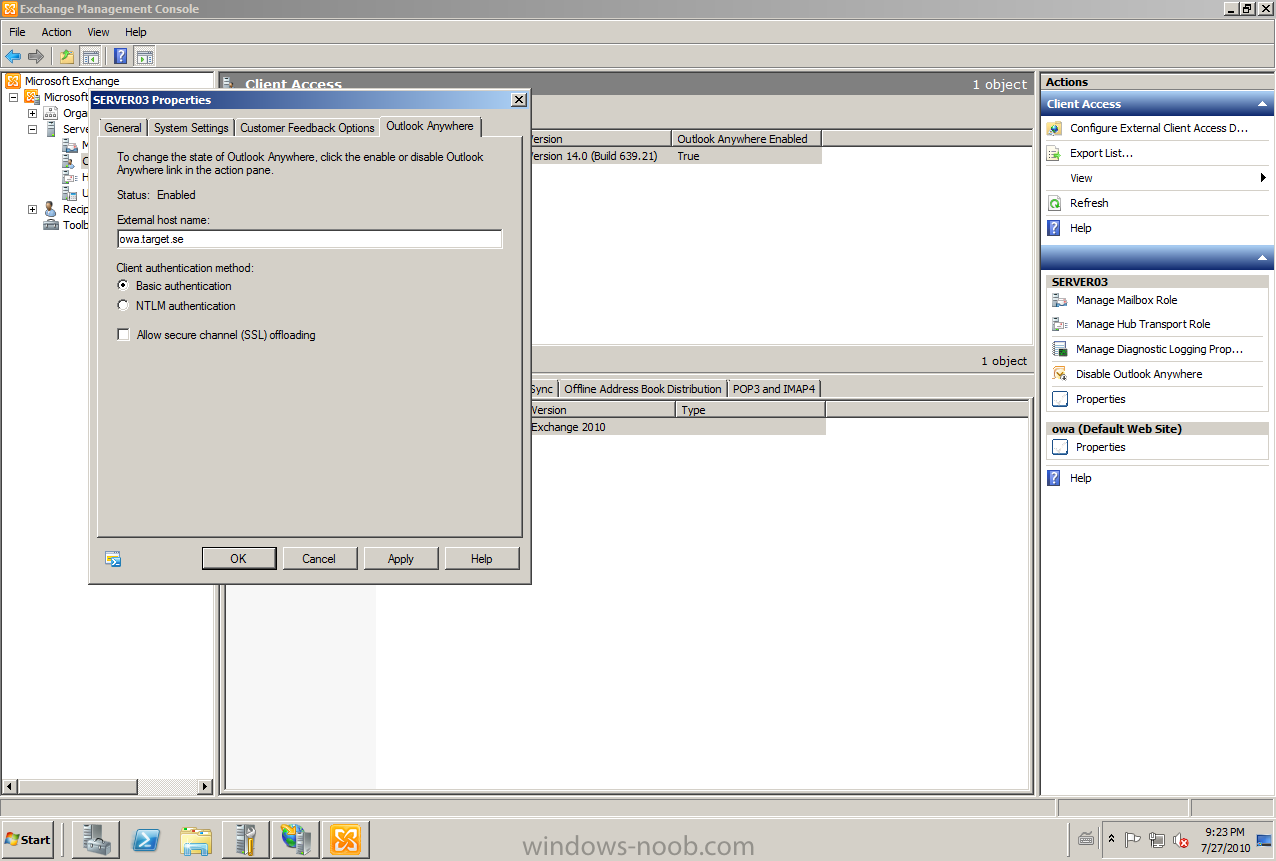Screen dimensions: 1276x861
Task: Open the Action menu
Action: coord(56,32)
